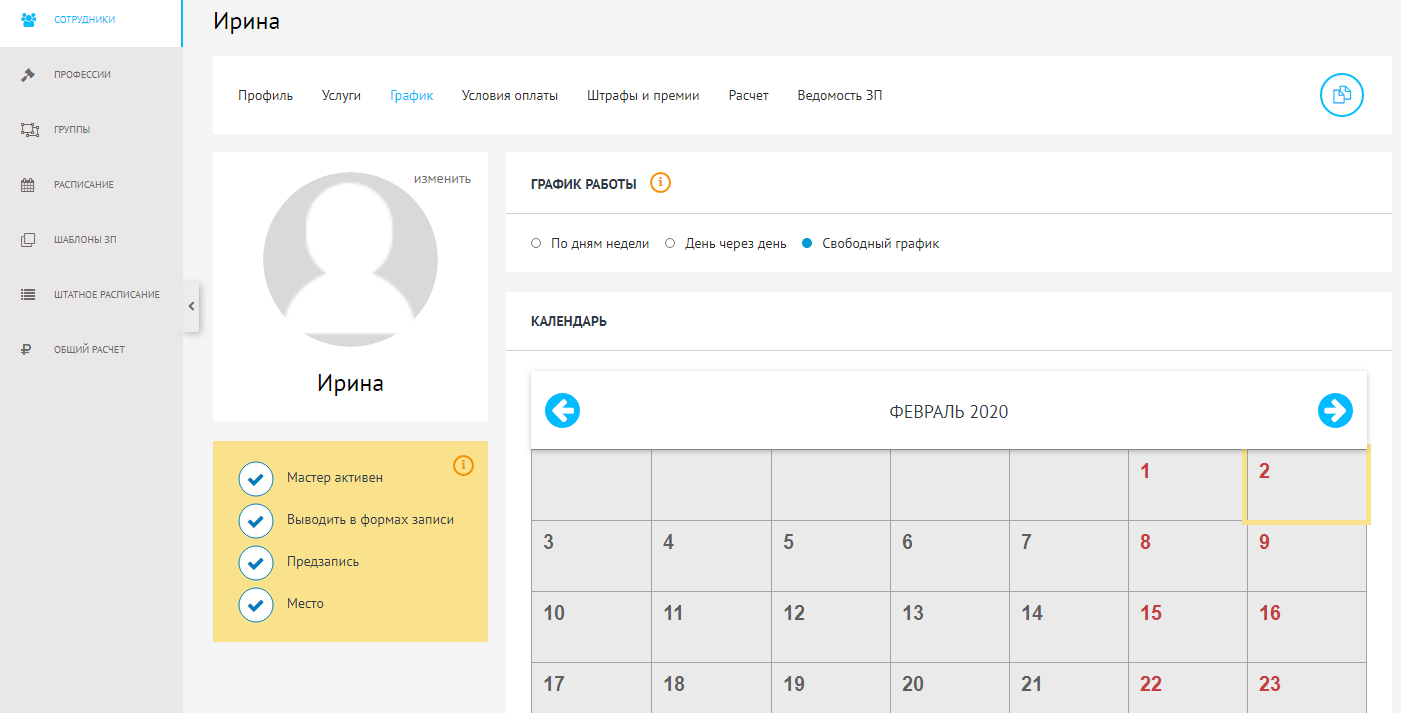Image resolution: width=1401 pixels, height=713 pixels.
Task: Open the Профиль tab
Action: (x=265, y=96)
